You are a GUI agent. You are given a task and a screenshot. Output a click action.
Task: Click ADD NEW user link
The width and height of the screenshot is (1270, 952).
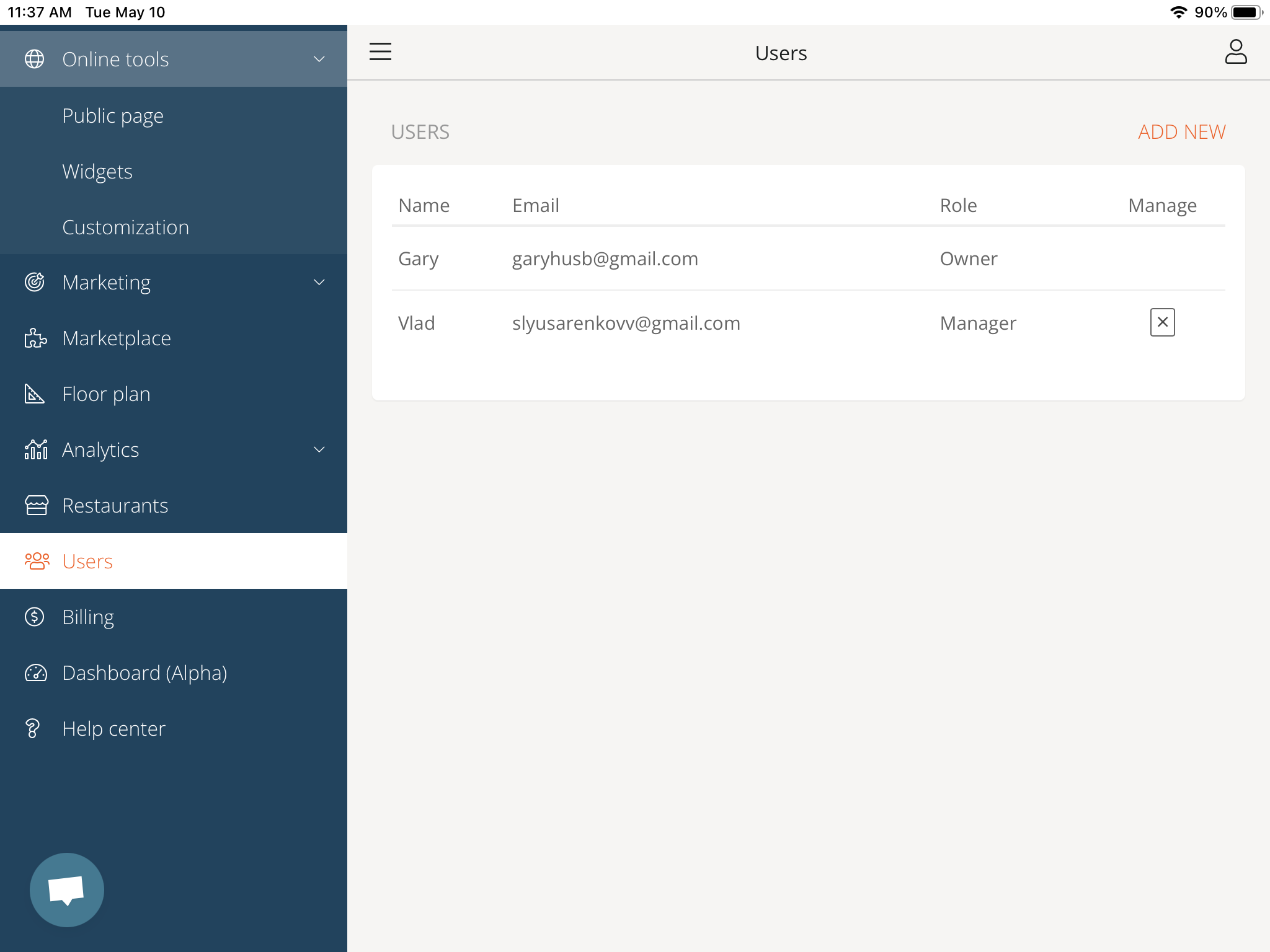tap(1181, 131)
